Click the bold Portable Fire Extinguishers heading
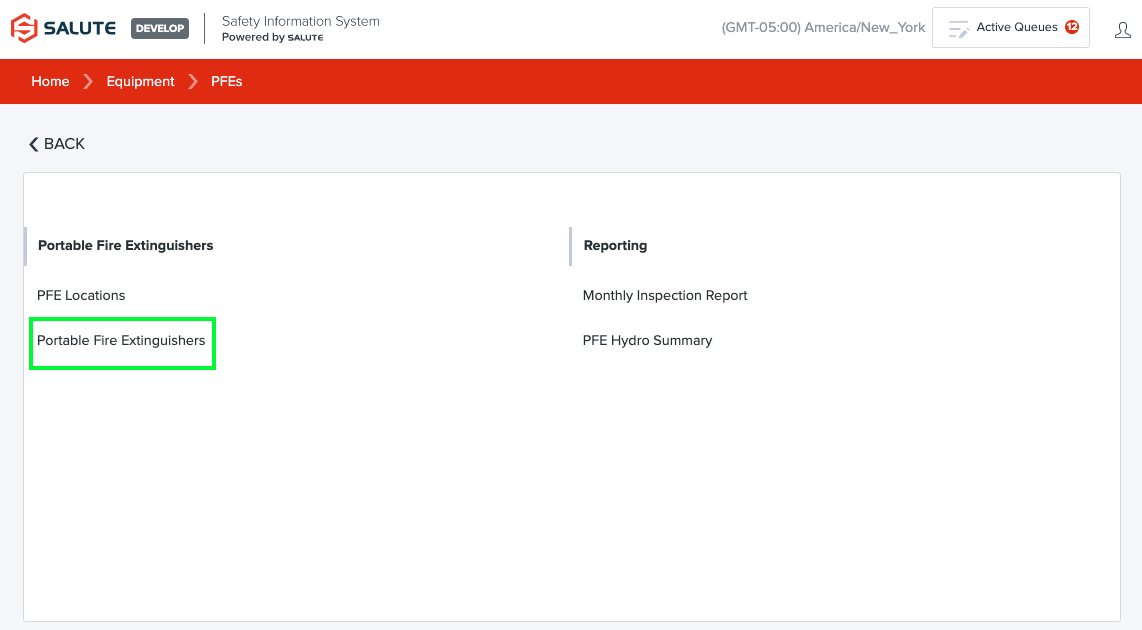 (125, 245)
